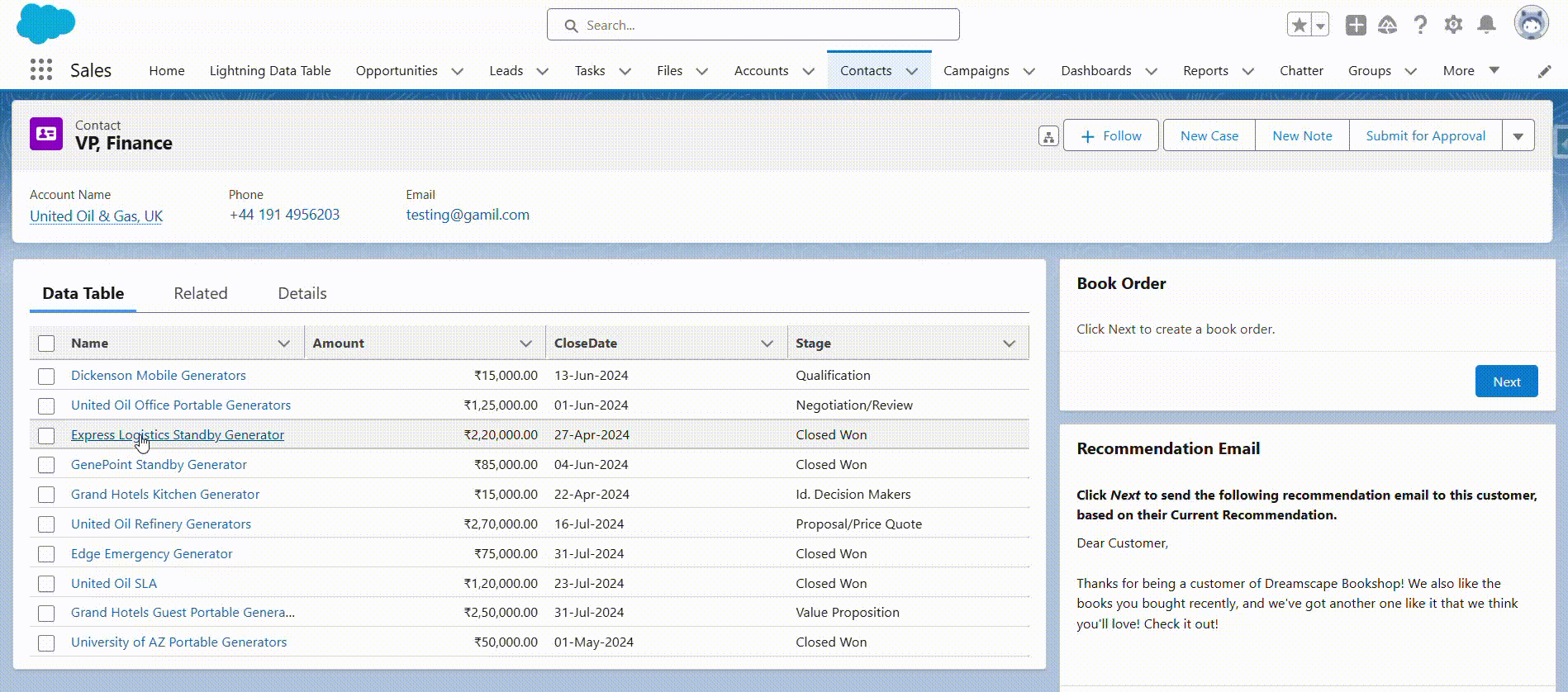Viewport: 1568px width, 692px height.
Task: View contact hierarchy icon
Action: pyautogui.click(x=1048, y=136)
